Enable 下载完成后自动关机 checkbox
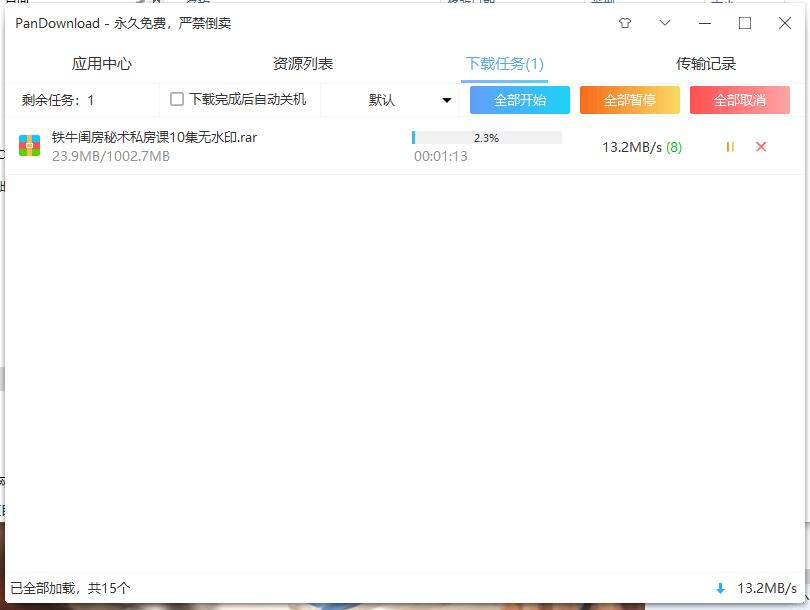 177,99
